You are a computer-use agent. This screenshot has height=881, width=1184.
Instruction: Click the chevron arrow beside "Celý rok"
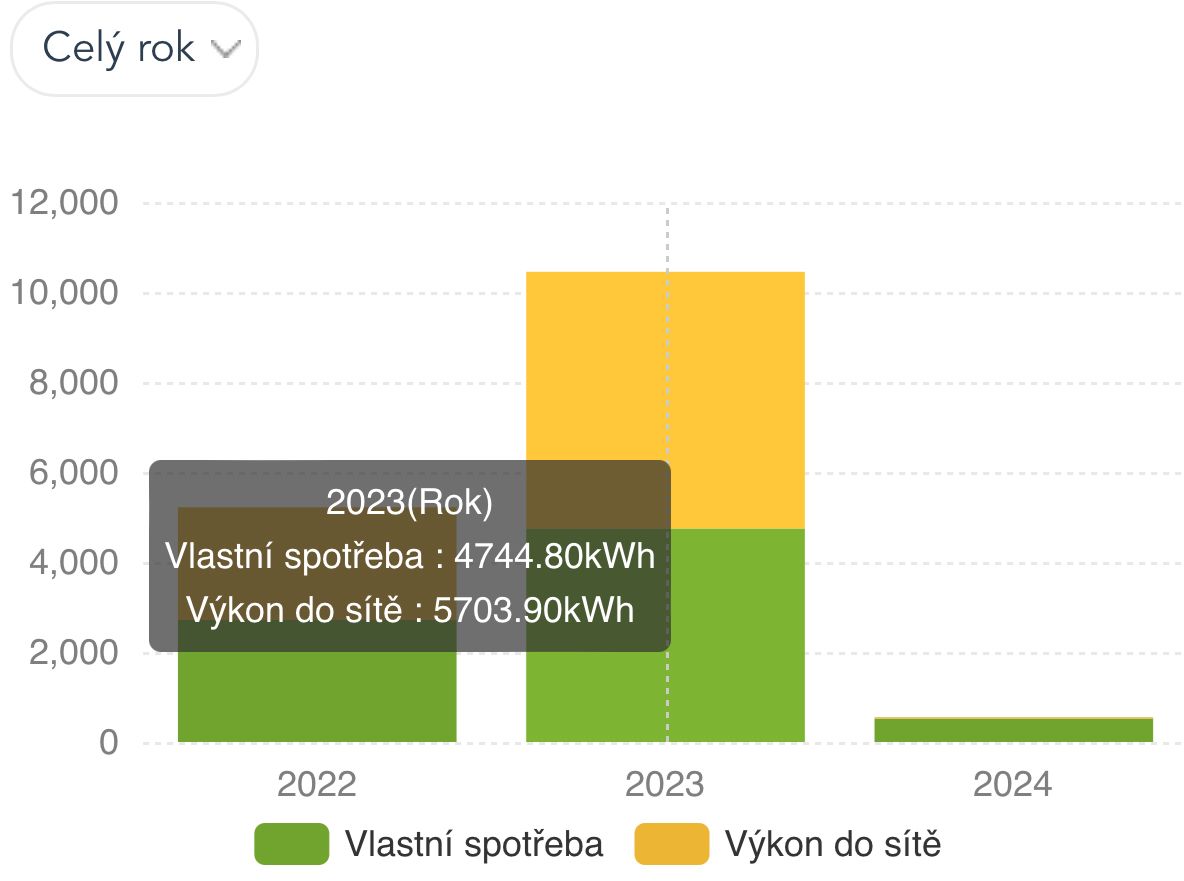coord(227,50)
